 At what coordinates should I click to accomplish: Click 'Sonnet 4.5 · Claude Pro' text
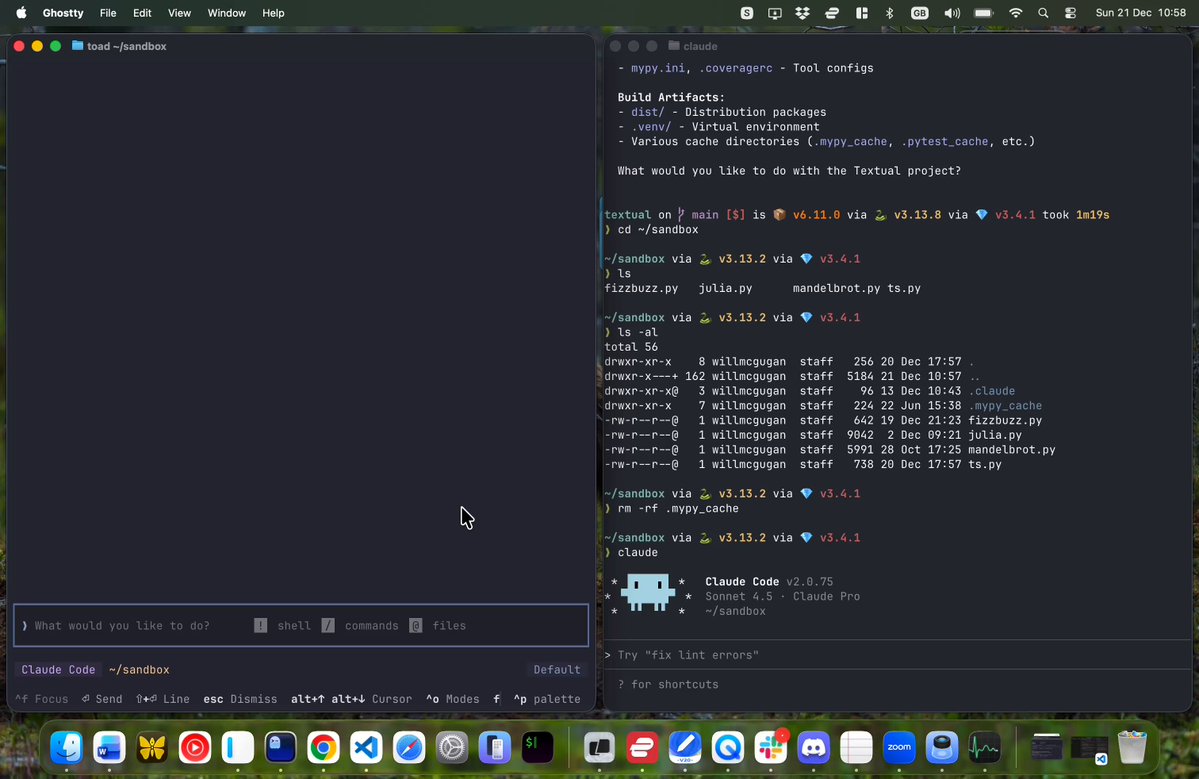[782, 596]
